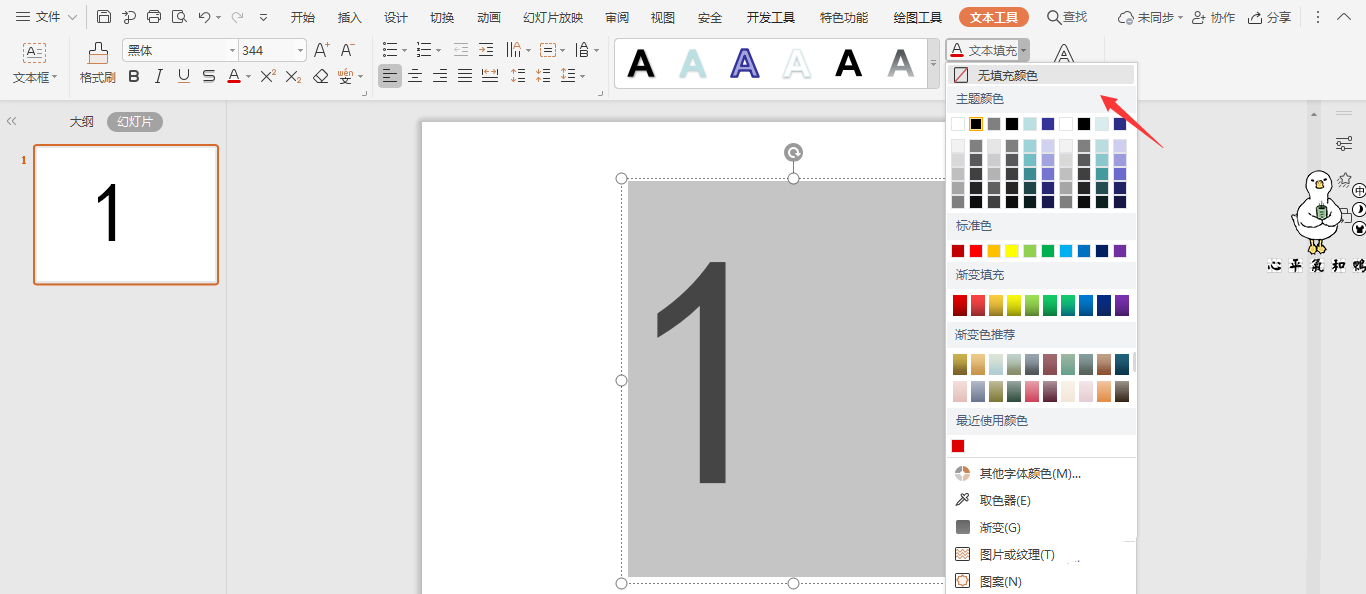This screenshot has width=1366, height=594.
Task: Open Print Preview icon
Action: coord(179,17)
